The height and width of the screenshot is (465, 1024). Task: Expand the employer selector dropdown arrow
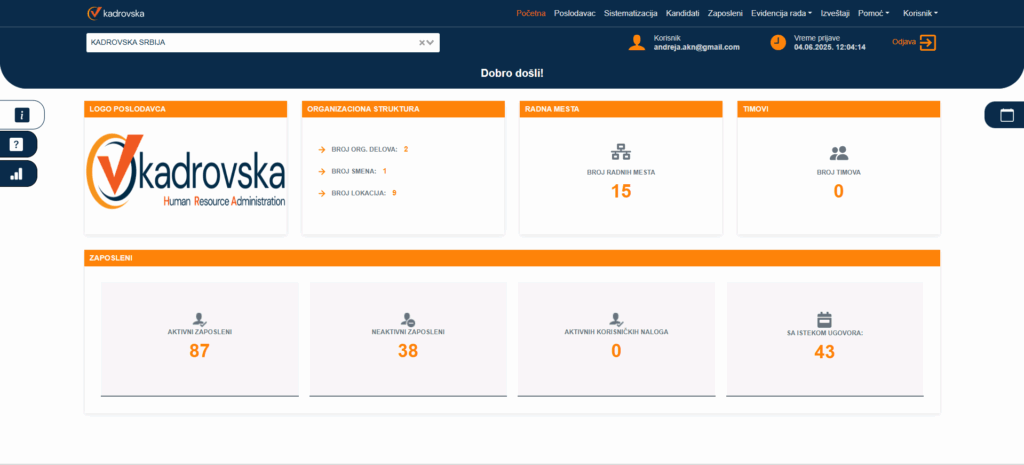pyautogui.click(x=431, y=42)
